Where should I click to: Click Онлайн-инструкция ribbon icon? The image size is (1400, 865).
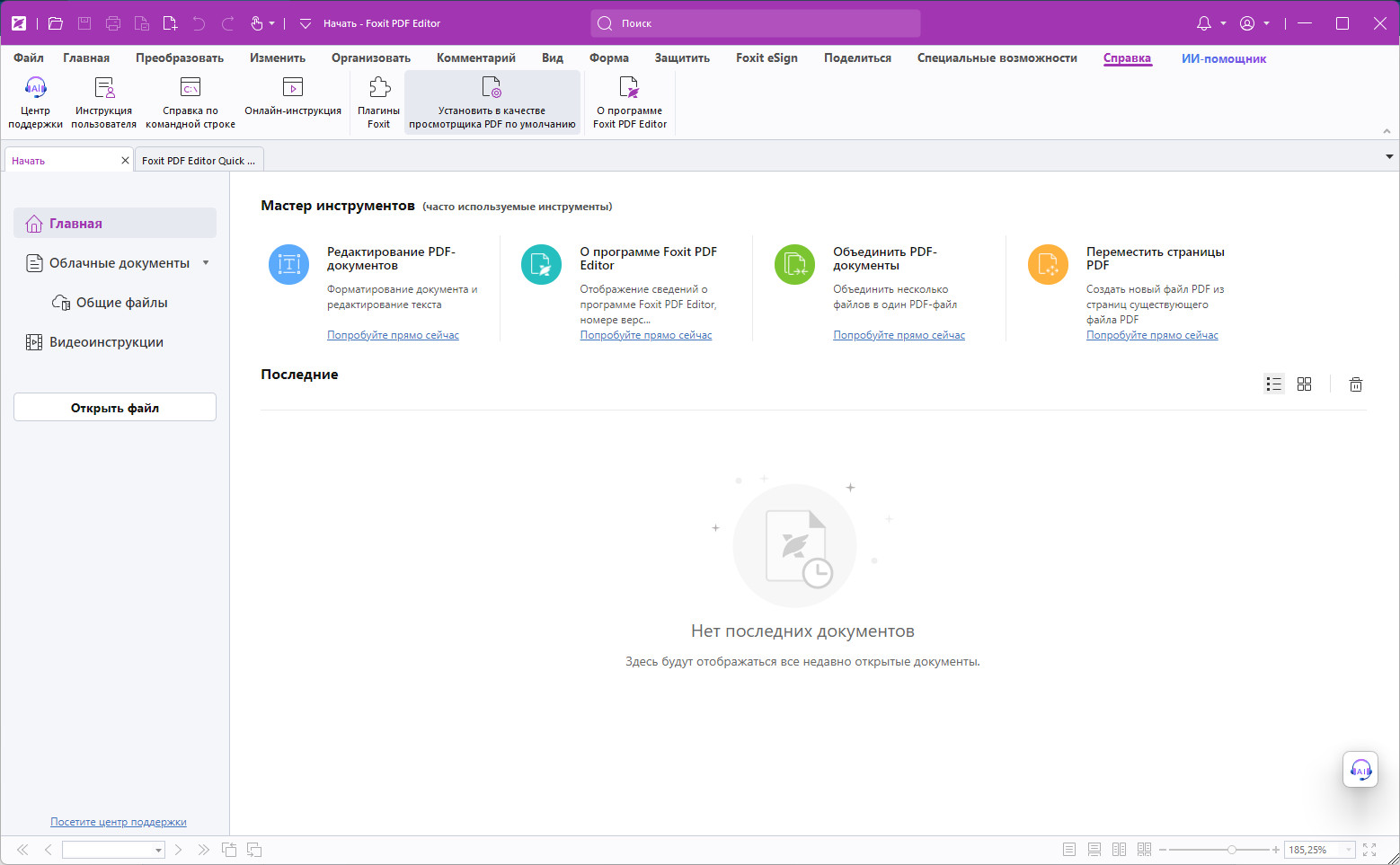coord(293,88)
